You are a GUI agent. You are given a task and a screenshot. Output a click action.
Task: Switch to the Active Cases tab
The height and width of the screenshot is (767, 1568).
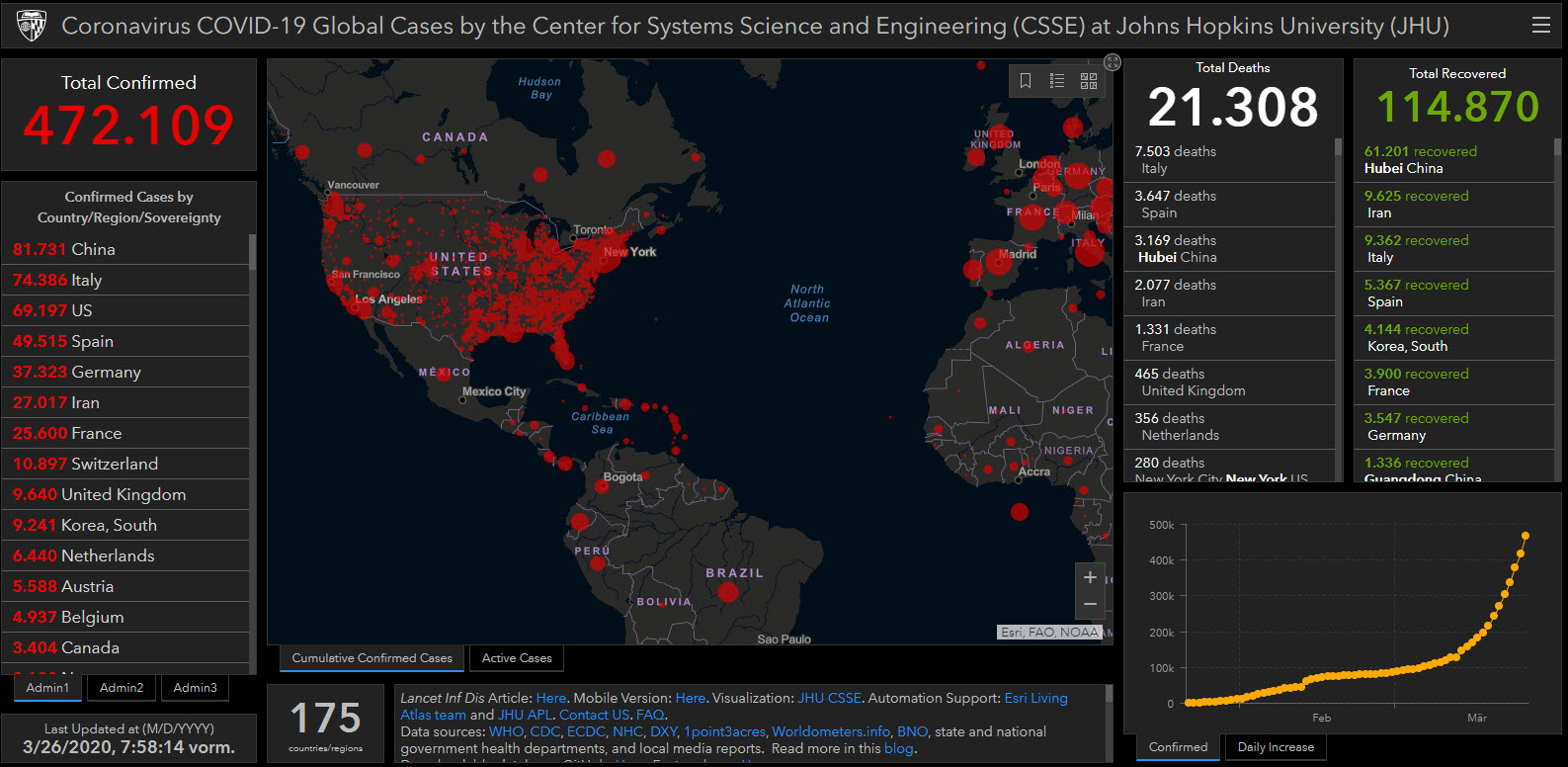point(517,658)
